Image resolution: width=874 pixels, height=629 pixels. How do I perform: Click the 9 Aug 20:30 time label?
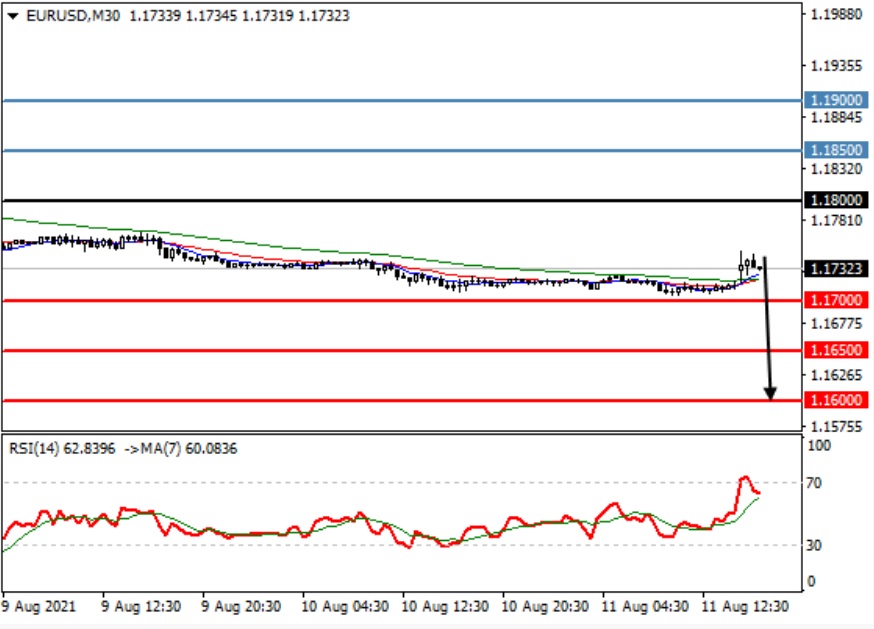click(x=241, y=606)
